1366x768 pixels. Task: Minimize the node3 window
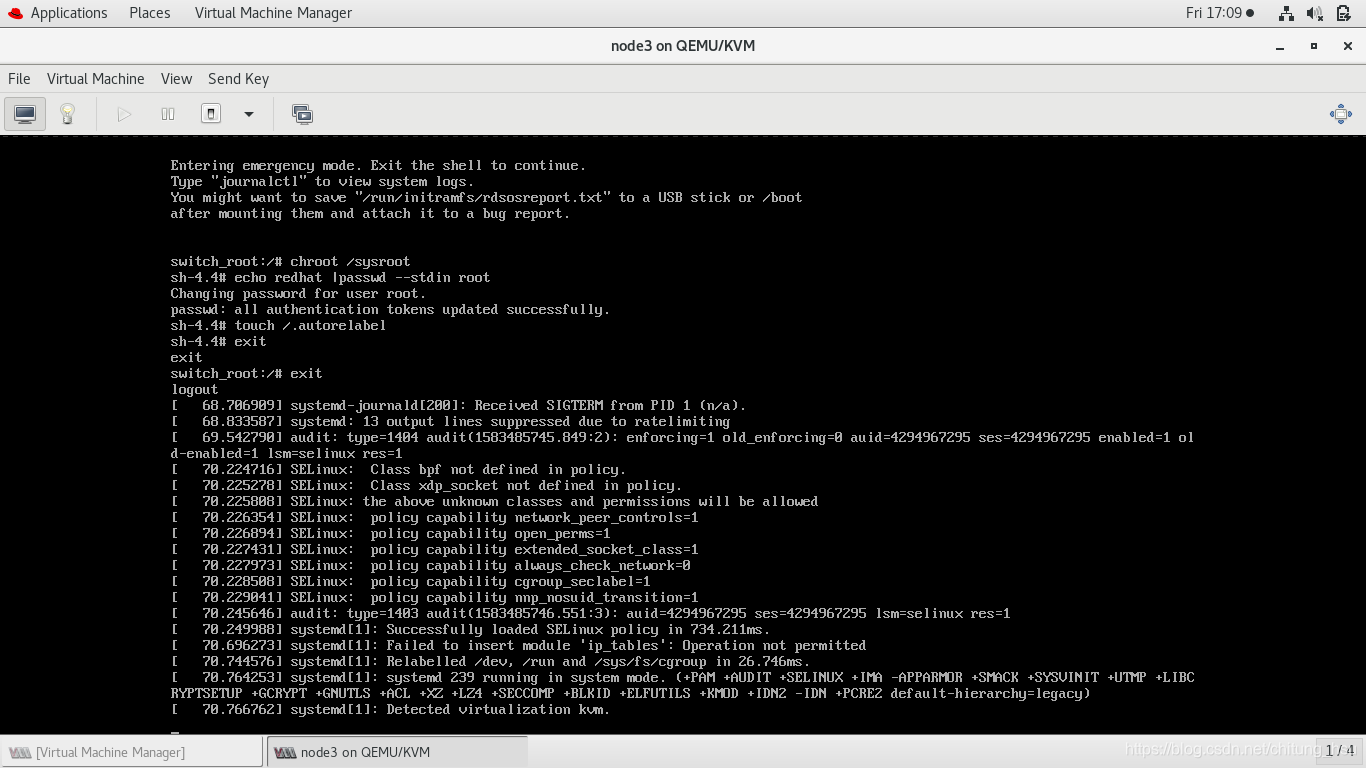1281,46
